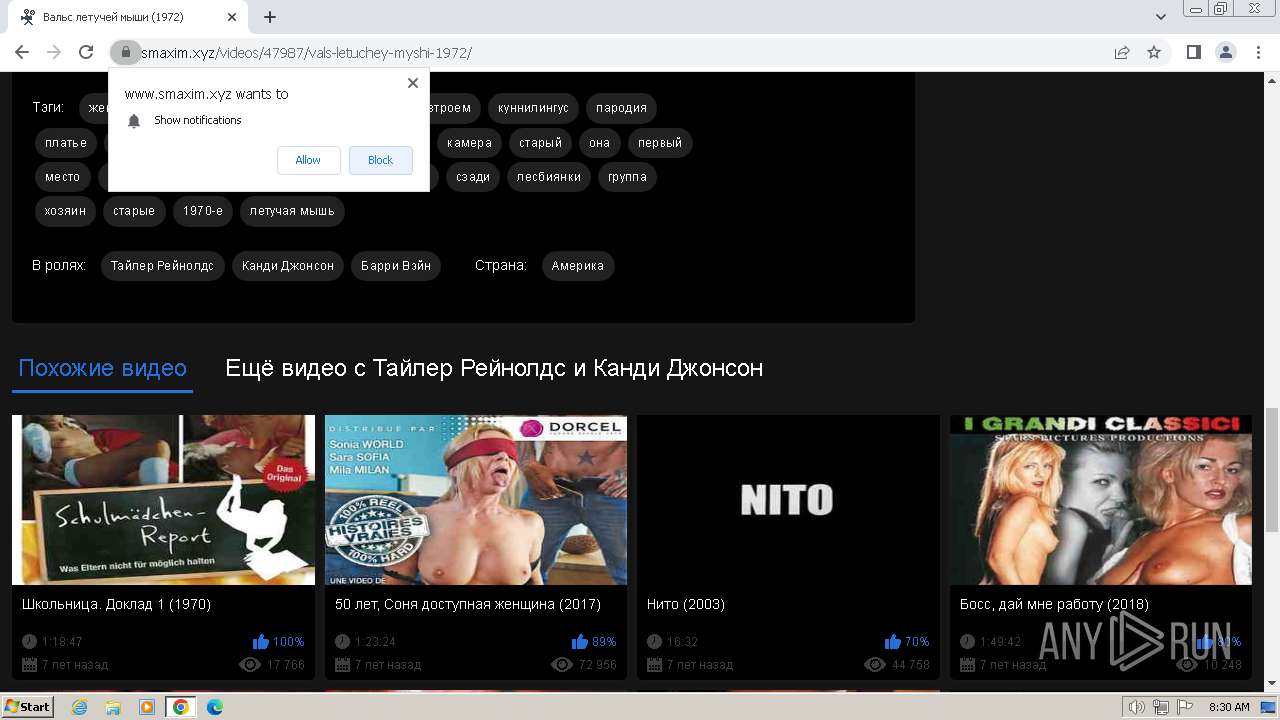Select the место tag
This screenshot has width=1280, height=720.
click(x=62, y=177)
